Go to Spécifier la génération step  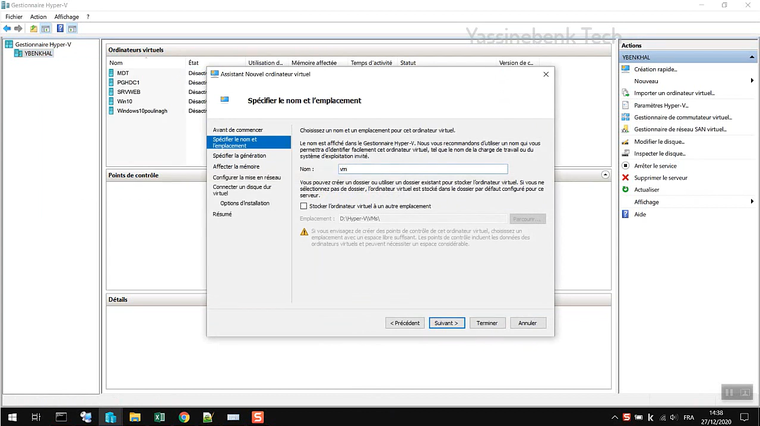[239, 156]
